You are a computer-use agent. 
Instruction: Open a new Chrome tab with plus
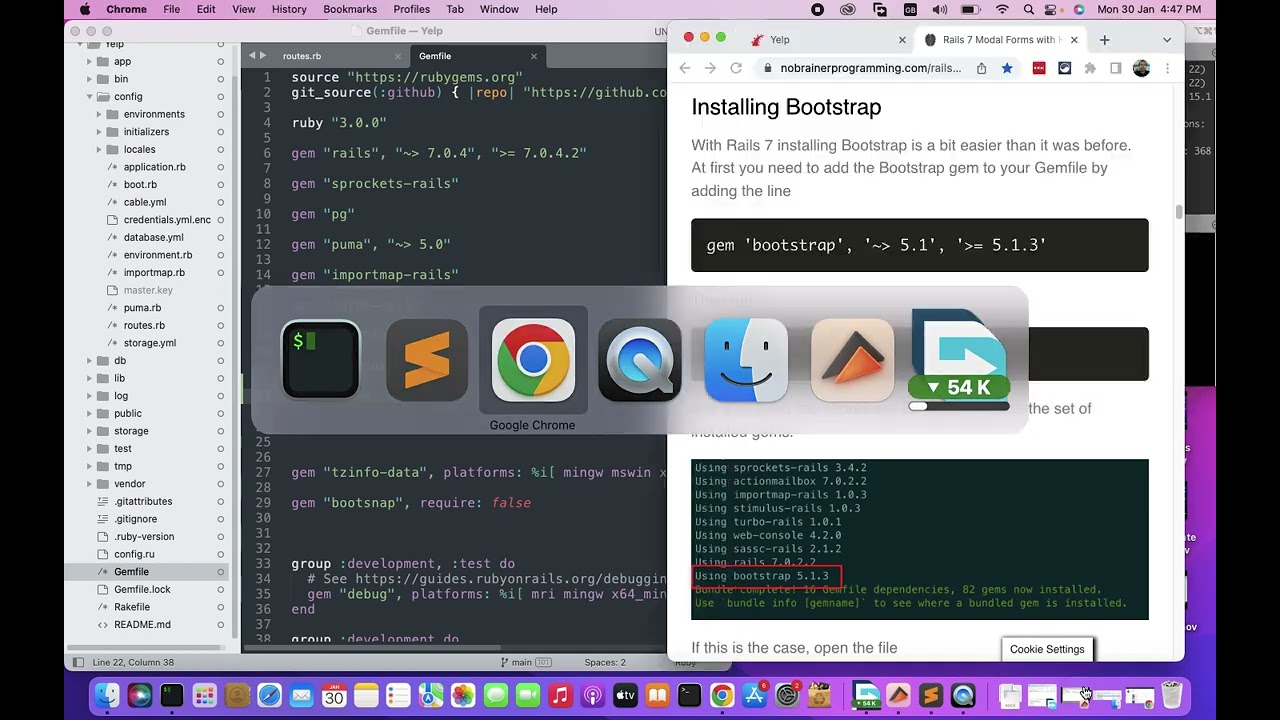[1104, 40]
